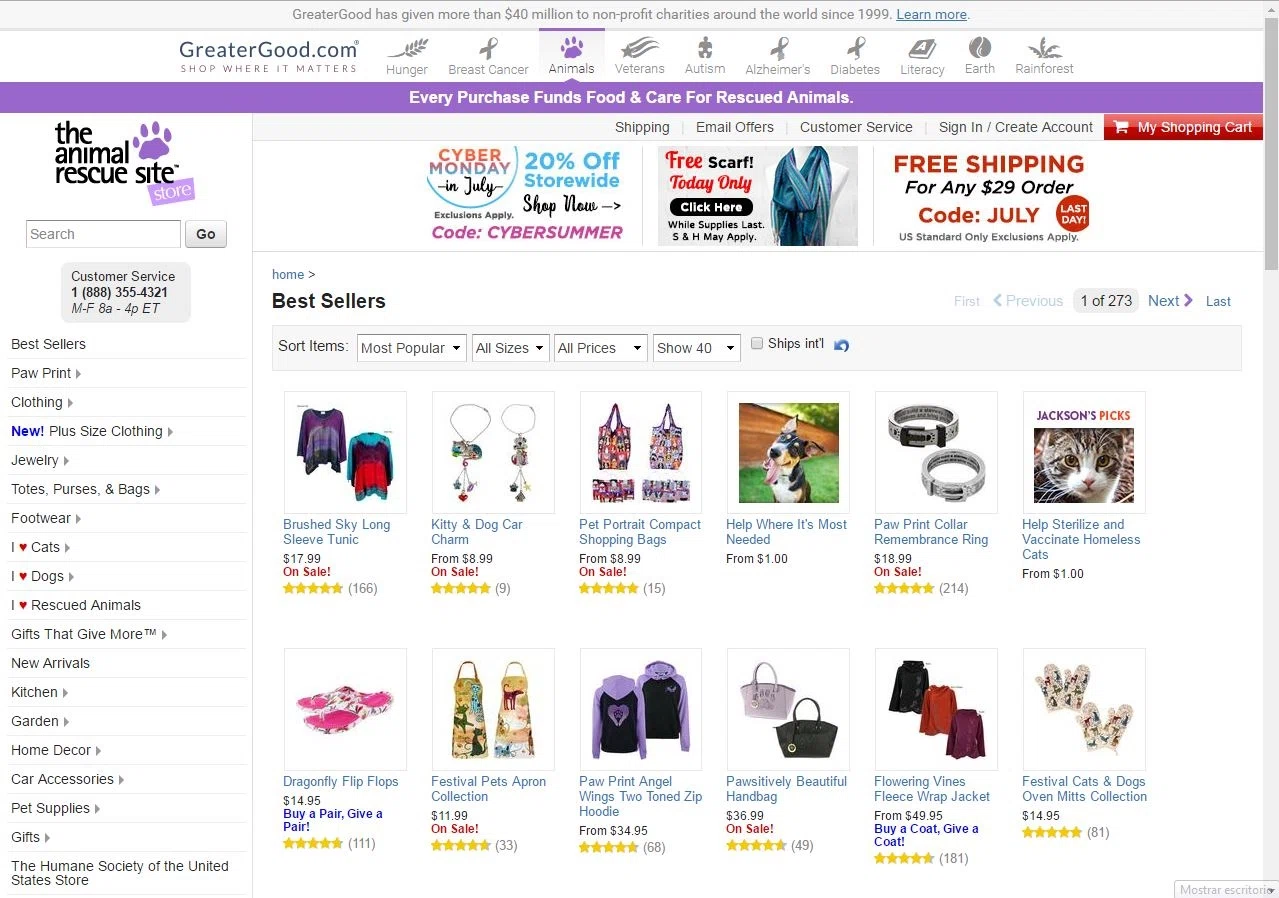
Task: Open the All Sizes dropdown
Action: 510,348
